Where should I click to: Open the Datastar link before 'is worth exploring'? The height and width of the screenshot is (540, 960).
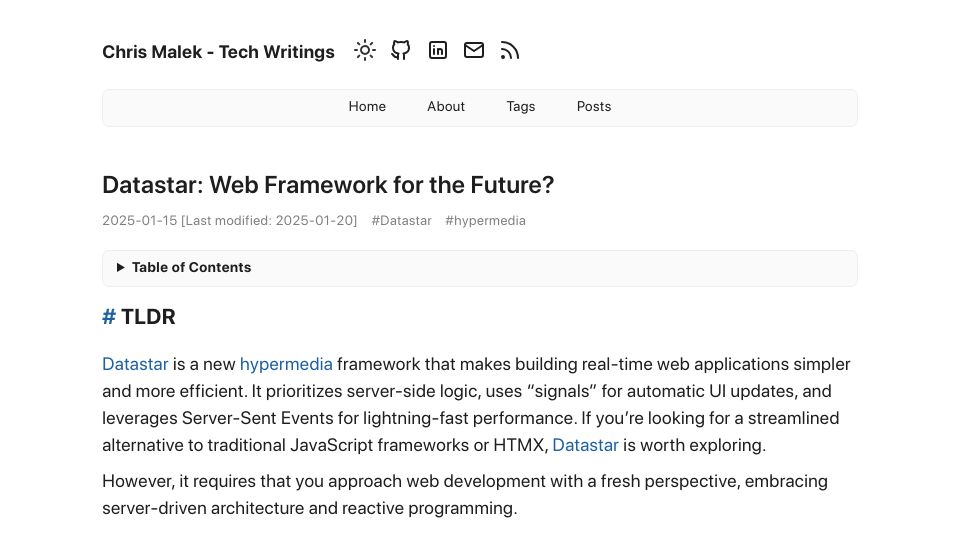coord(585,445)
